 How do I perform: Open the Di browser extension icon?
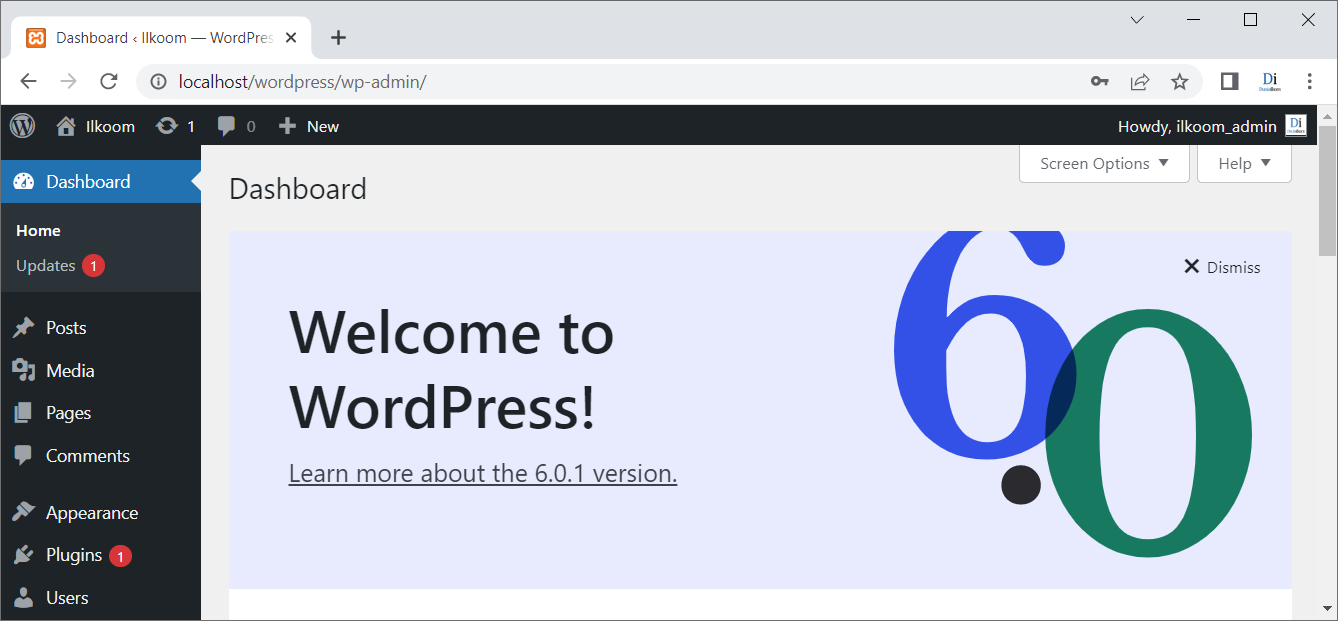pyautogui.click(x=1270, y=82)
